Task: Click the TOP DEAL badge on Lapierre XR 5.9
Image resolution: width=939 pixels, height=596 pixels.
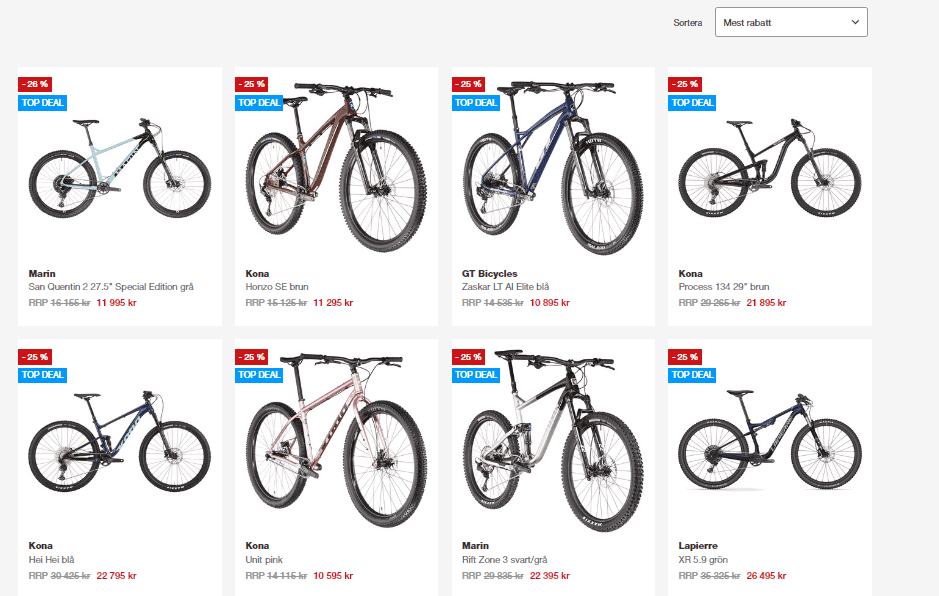Action: click(692, 375)
